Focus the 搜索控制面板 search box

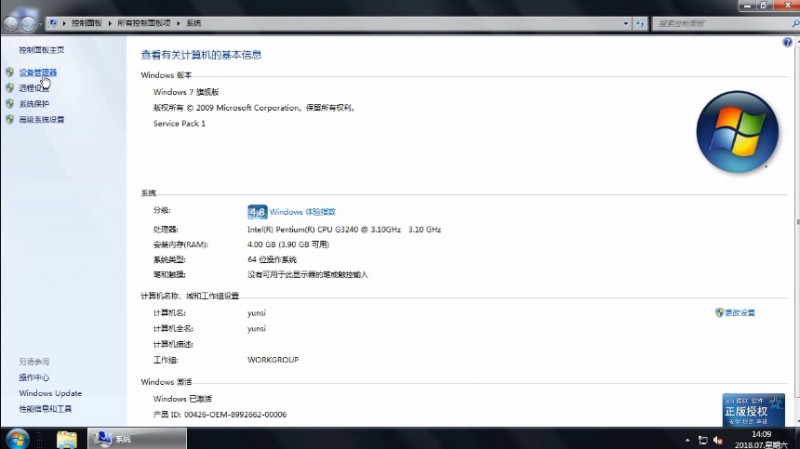click(x=722, y=23)
